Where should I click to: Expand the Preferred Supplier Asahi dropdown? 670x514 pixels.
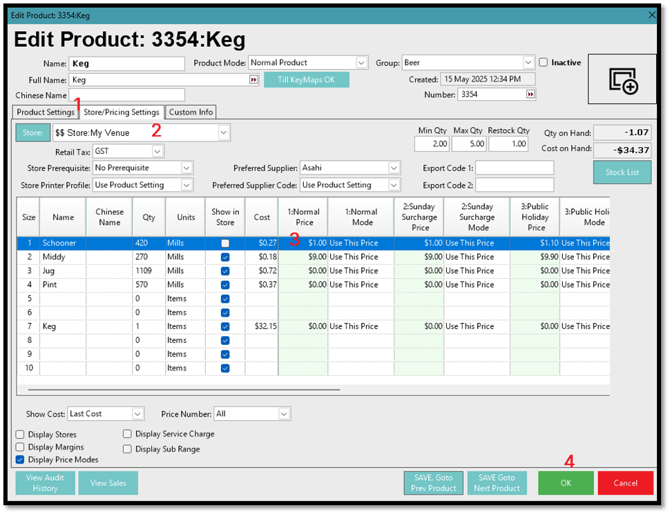(393, 168)
